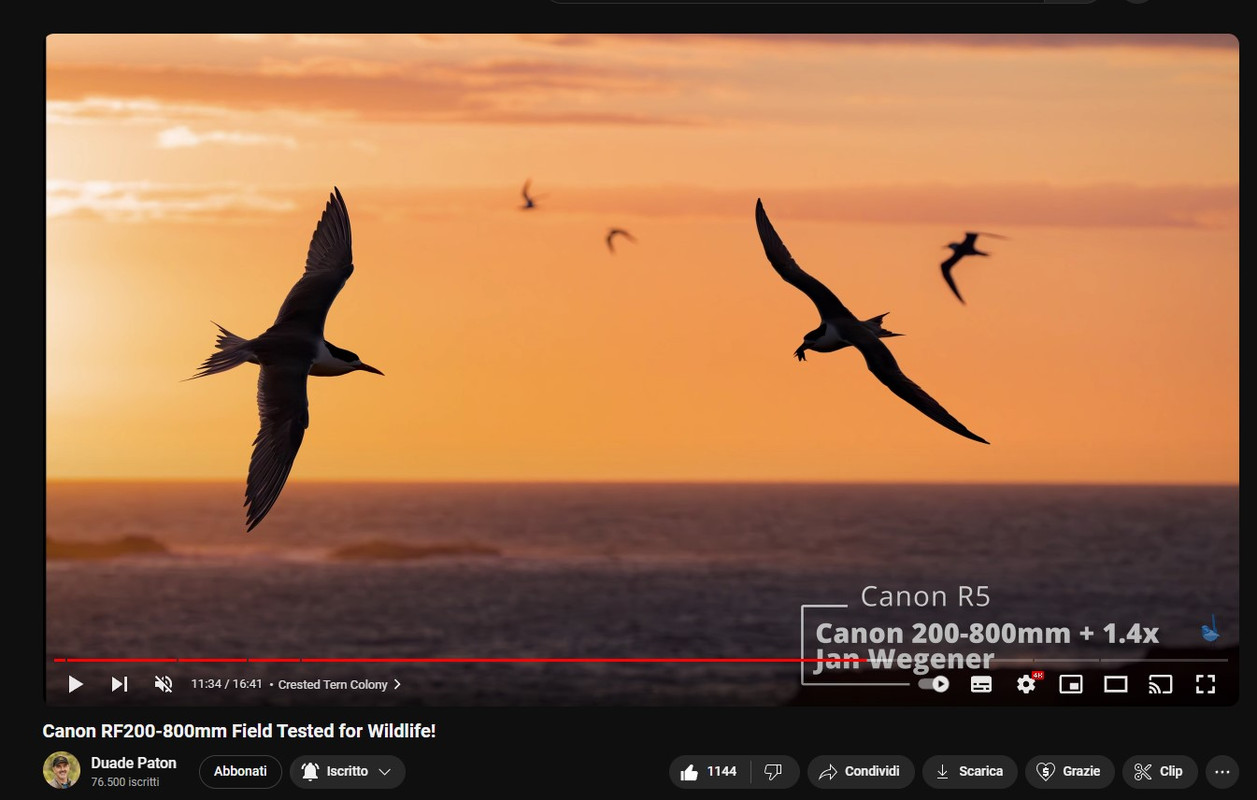Download the video with the Scarica button
Image resolution: width=1257 pixels, height=800 pixels.
point(970,771)
